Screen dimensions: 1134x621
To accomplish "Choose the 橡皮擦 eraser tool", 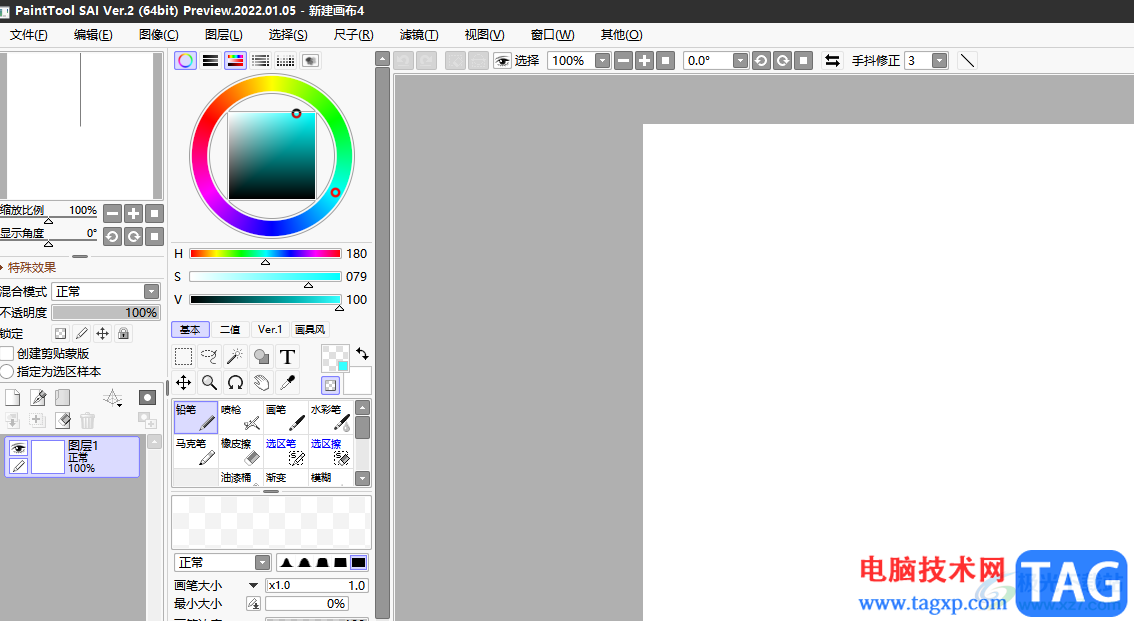I will pyautogui.click(x=241, y=451).
